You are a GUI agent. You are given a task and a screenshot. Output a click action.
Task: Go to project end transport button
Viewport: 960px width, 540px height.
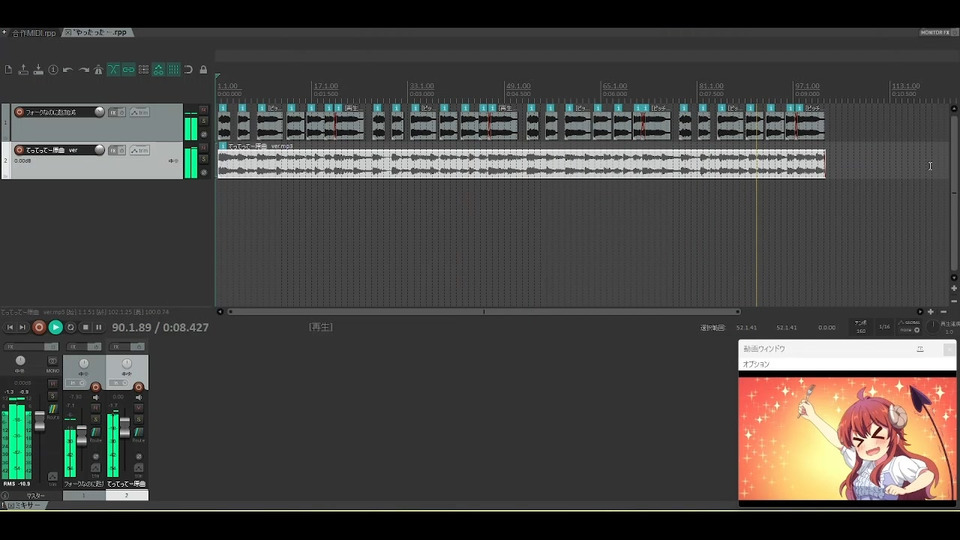pos(23,328)
